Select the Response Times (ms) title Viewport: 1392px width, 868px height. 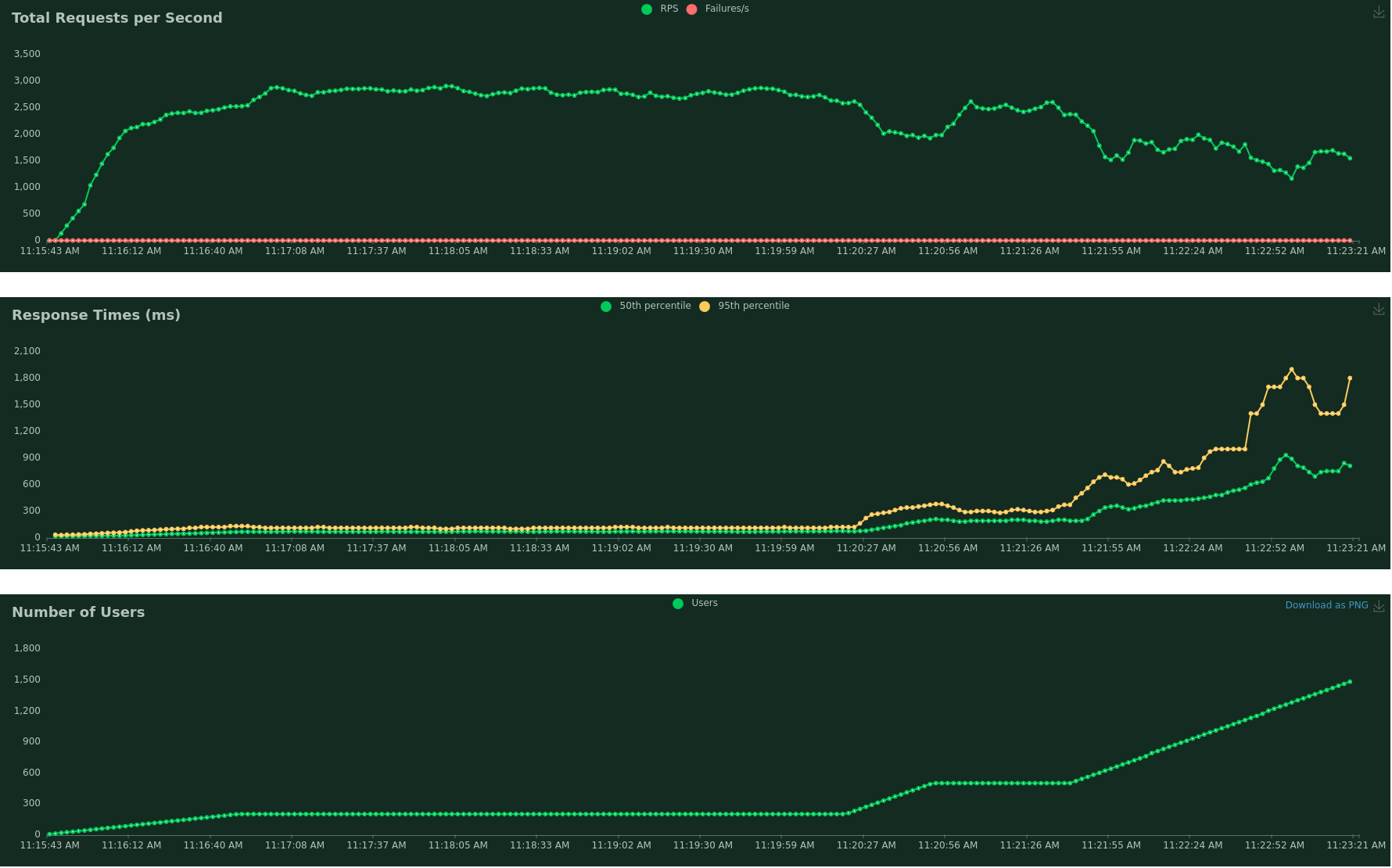coord(96,315)
